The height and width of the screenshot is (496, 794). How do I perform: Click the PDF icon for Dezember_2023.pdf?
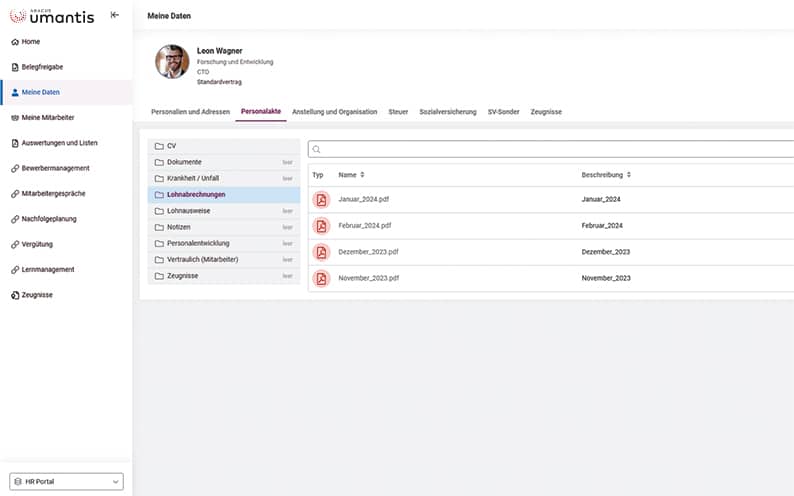(x=321, y=252)
